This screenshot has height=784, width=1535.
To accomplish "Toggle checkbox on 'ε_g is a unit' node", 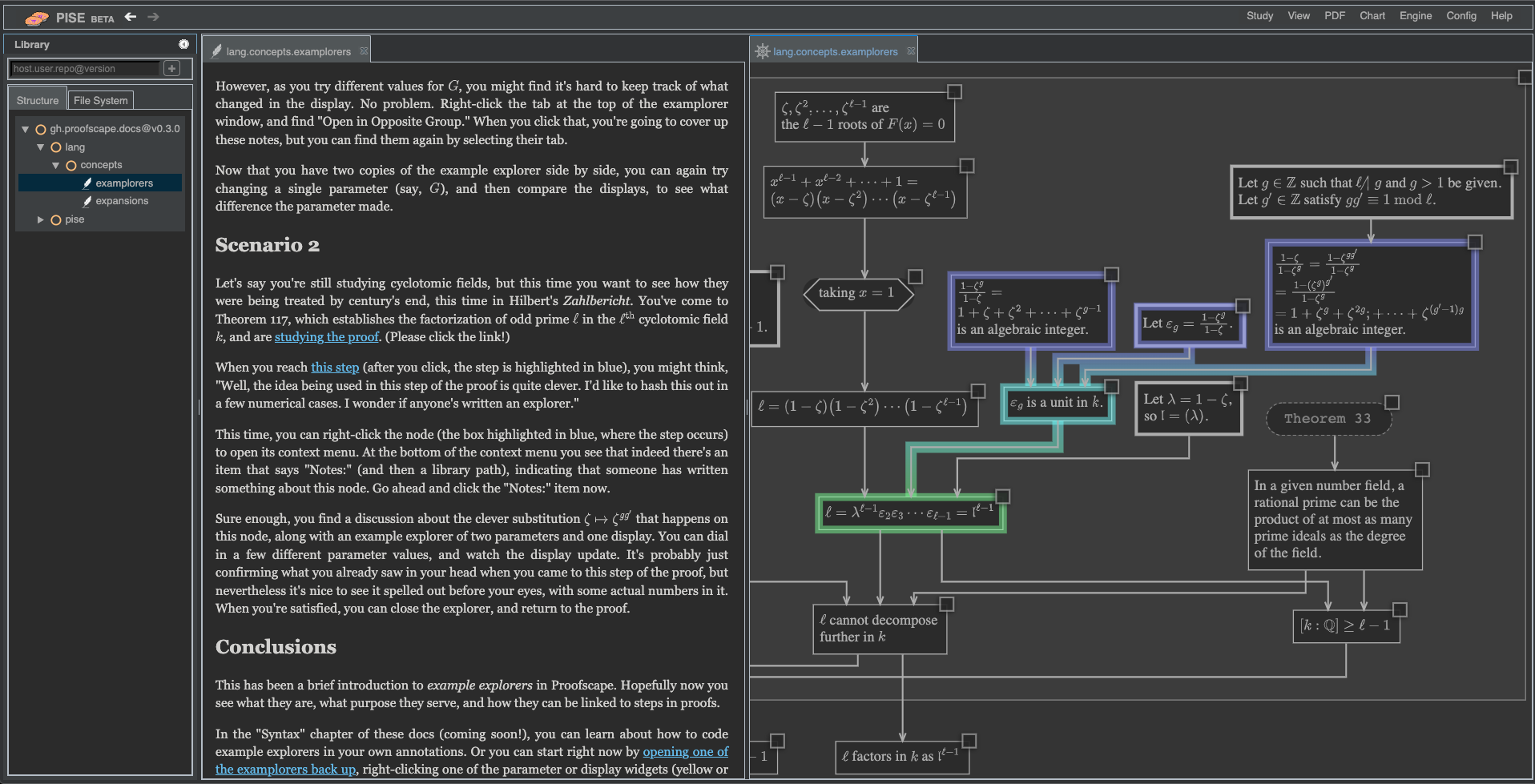I will [1111, 387].
